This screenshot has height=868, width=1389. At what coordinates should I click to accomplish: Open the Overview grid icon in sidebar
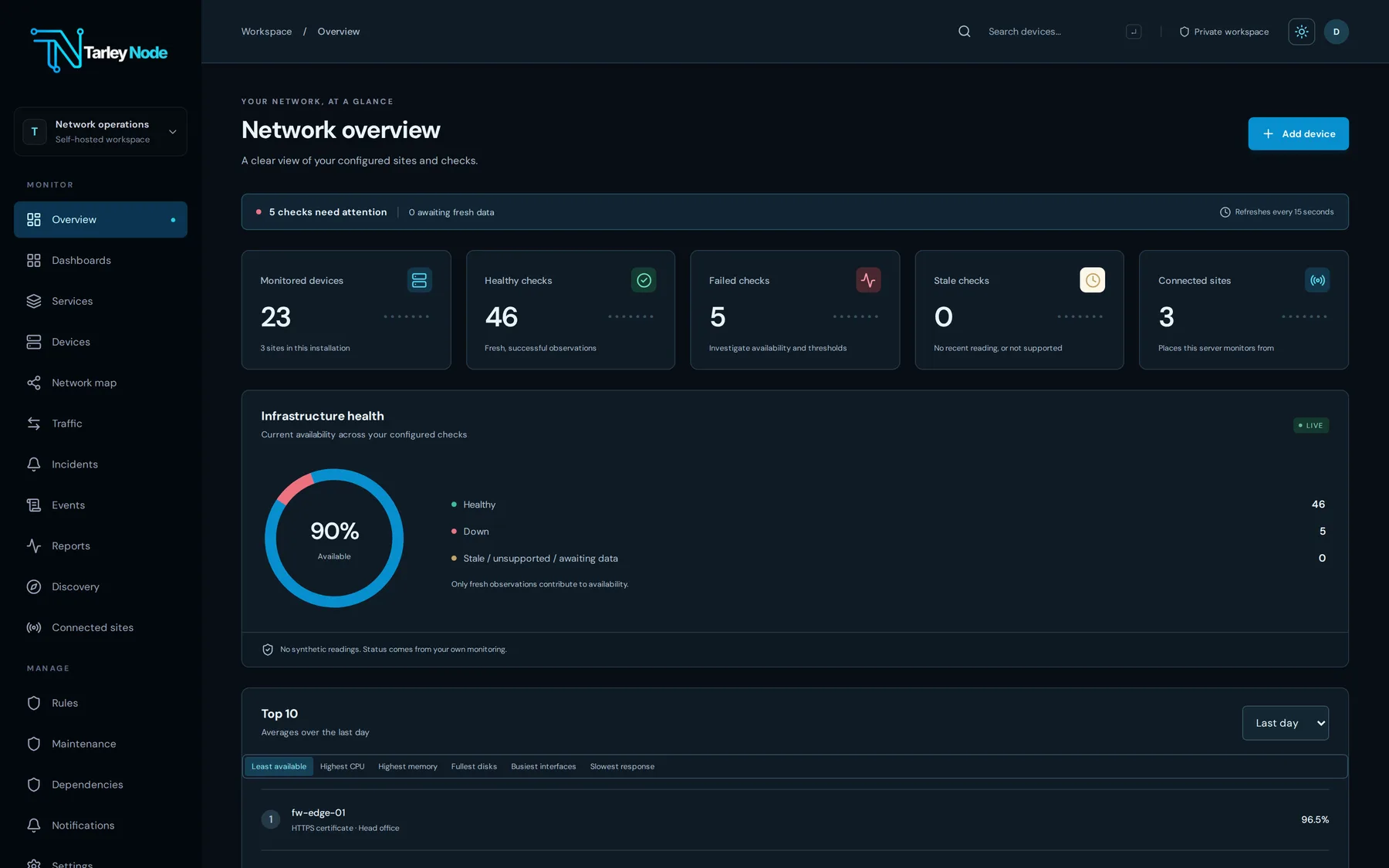point(34,220)
